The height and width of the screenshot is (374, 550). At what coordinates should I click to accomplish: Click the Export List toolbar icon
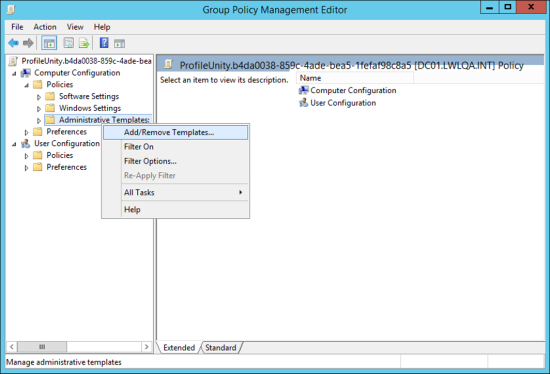coord(84,43)
